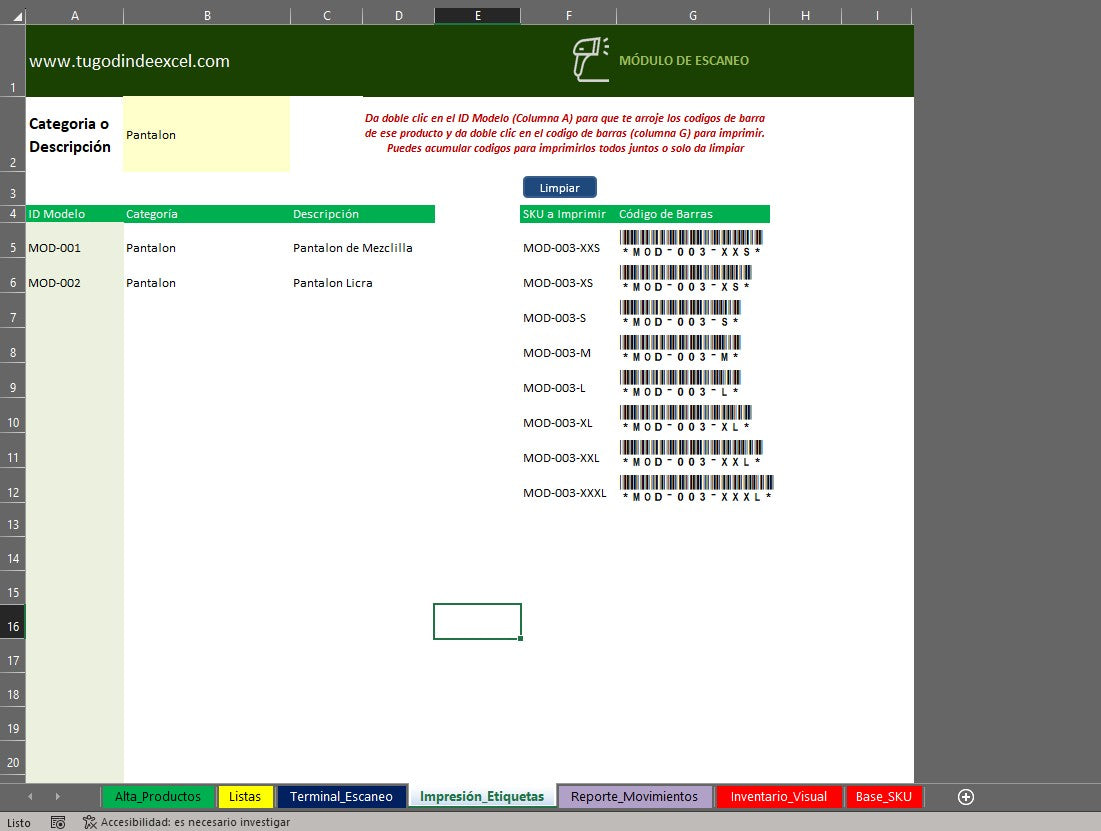
Task: Click the barcode for MOD-003-XXS
Action: point(691,243)
